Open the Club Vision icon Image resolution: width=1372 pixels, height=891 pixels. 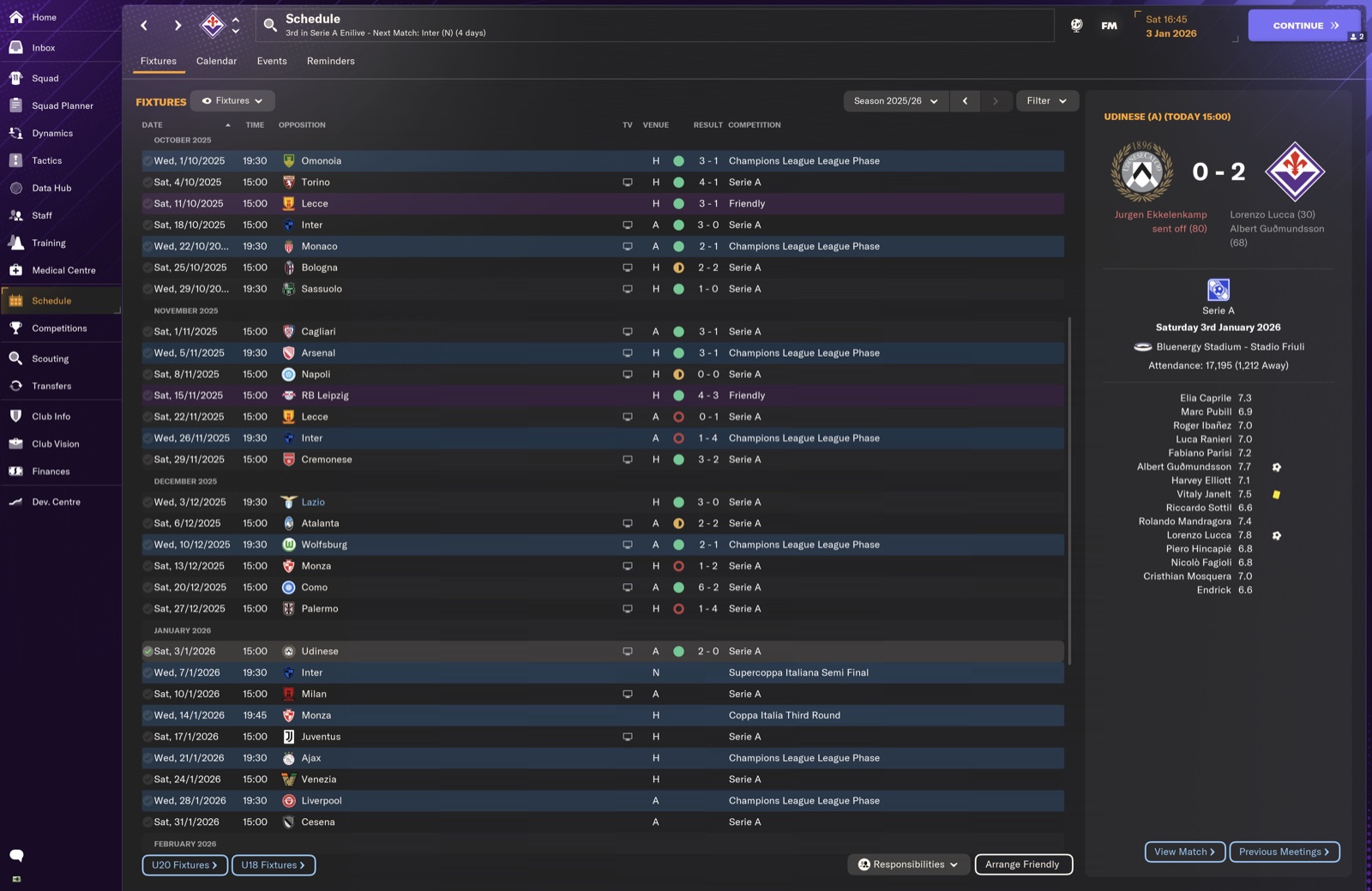point(15,443)
